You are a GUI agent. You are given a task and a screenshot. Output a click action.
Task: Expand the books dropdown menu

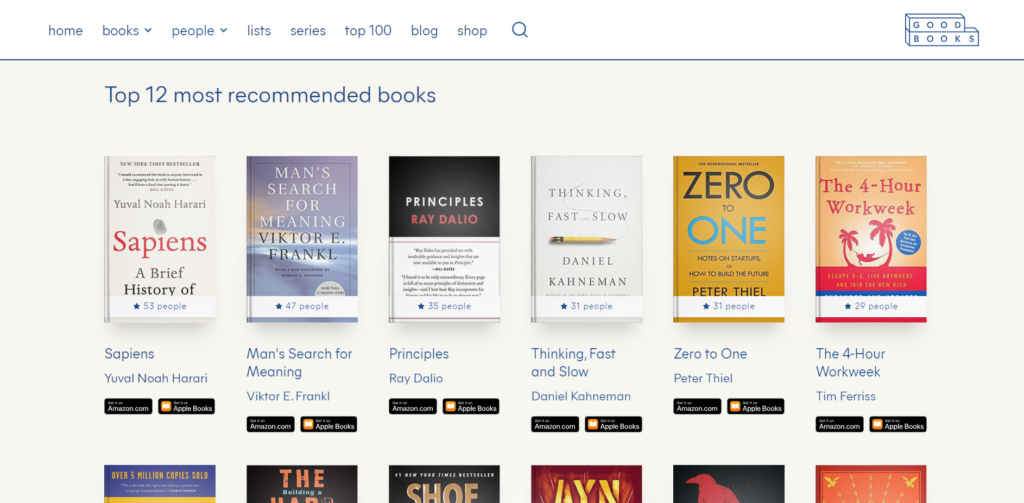click(x=127, y=31)
